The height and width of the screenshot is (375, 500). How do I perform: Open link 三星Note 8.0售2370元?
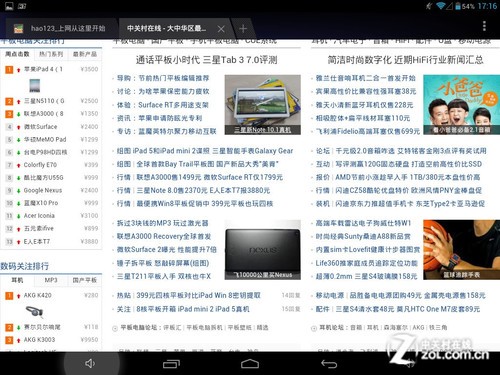[x=171, y=190]
